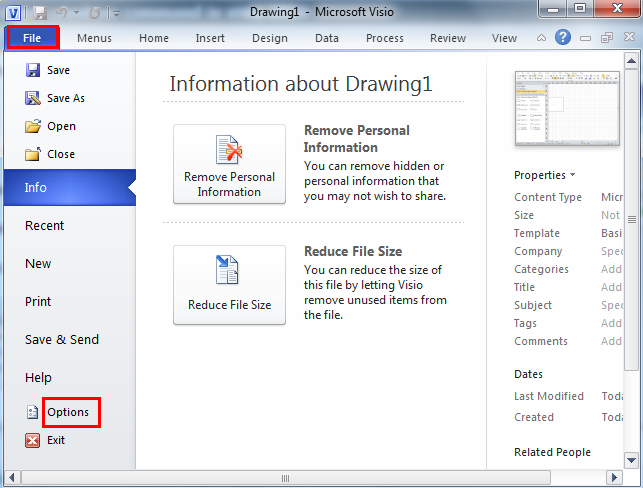
Task: Click the Company property value field
Action: [611, 251]
